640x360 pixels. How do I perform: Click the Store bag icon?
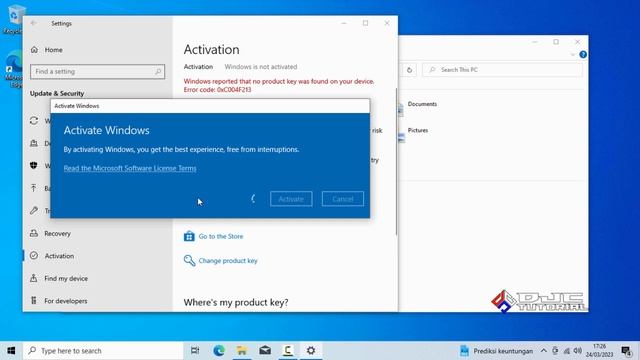[189, 236]
